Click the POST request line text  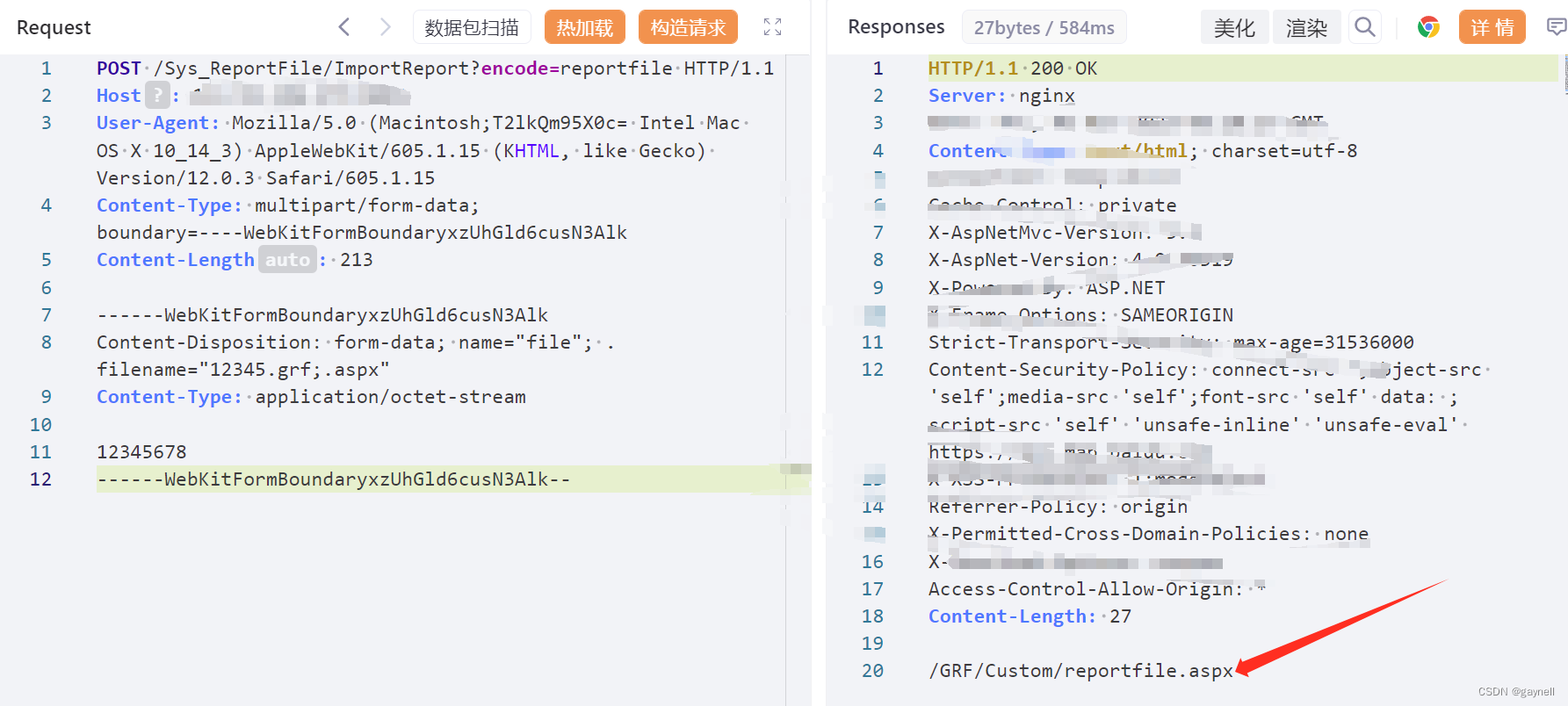click(x=435, y=68)
